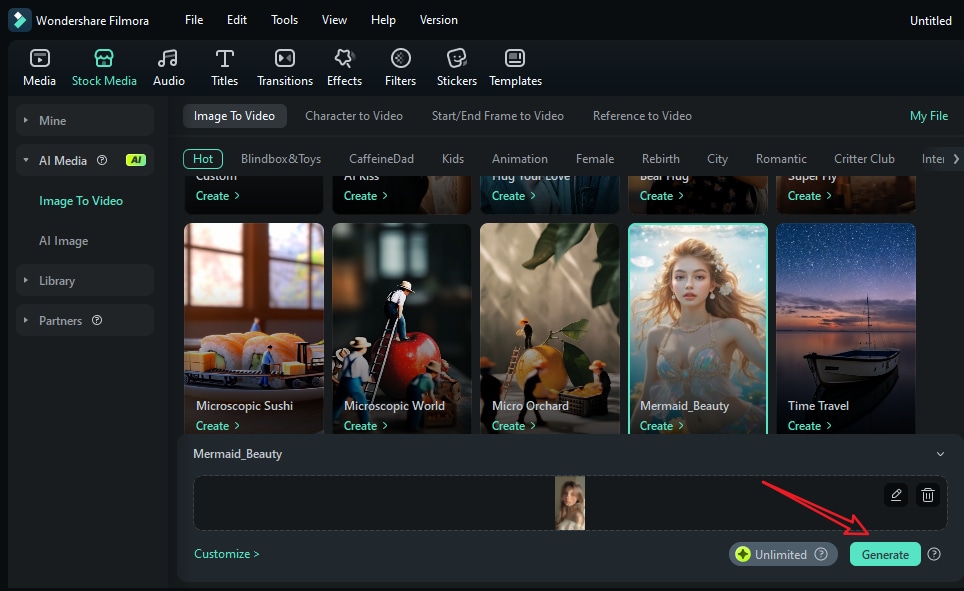Image resolution: width=964 pixels, height=591 pixels.
Task: Select Image To Video in sidebar
Action: pos(81,200)
